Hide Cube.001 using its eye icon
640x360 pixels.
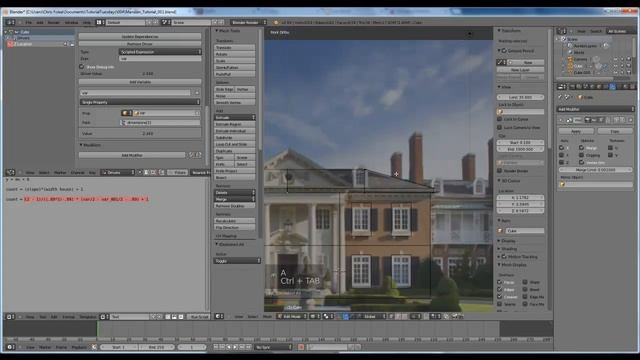[x=616, y=73]
